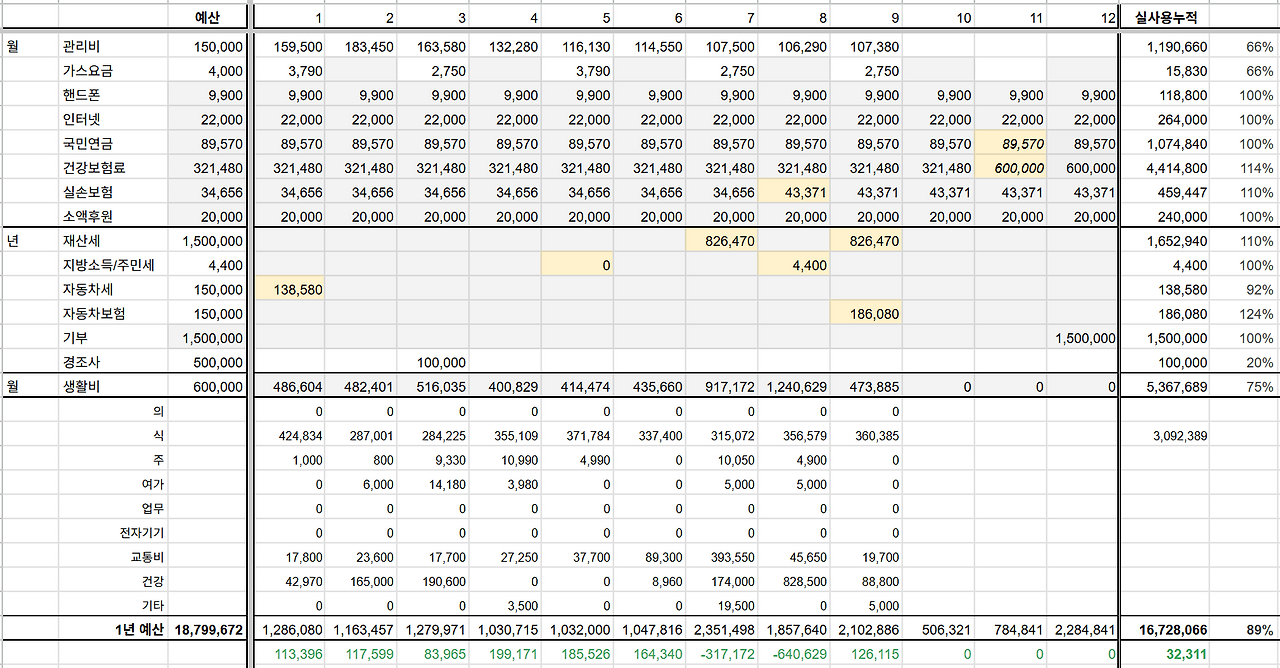Click 경조사 month 3 cell 100,000

click(441, 363)
